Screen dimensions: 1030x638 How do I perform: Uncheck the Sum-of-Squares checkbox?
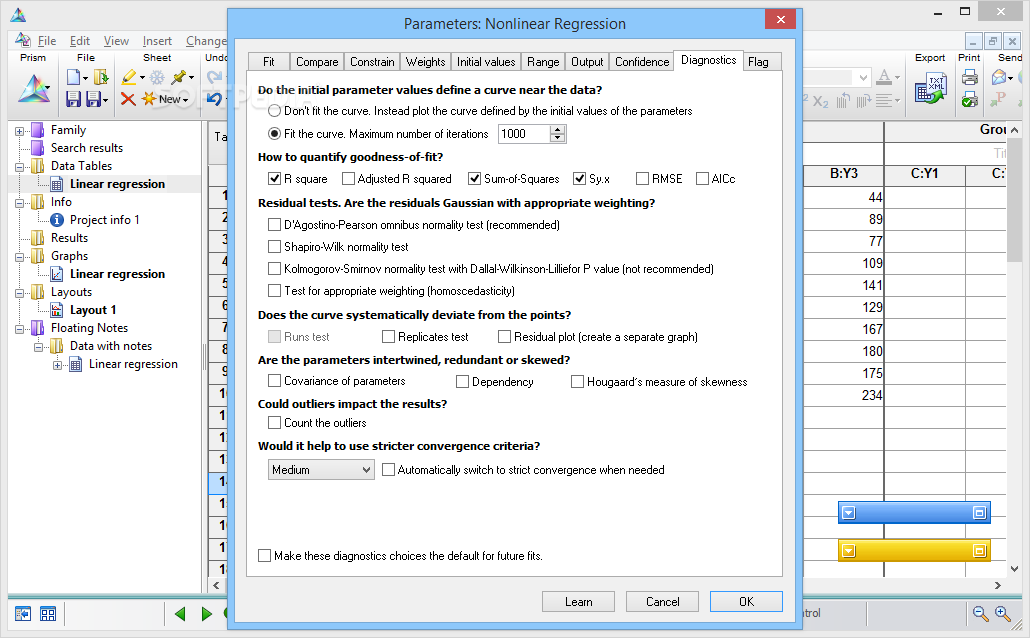coord(474,179)
